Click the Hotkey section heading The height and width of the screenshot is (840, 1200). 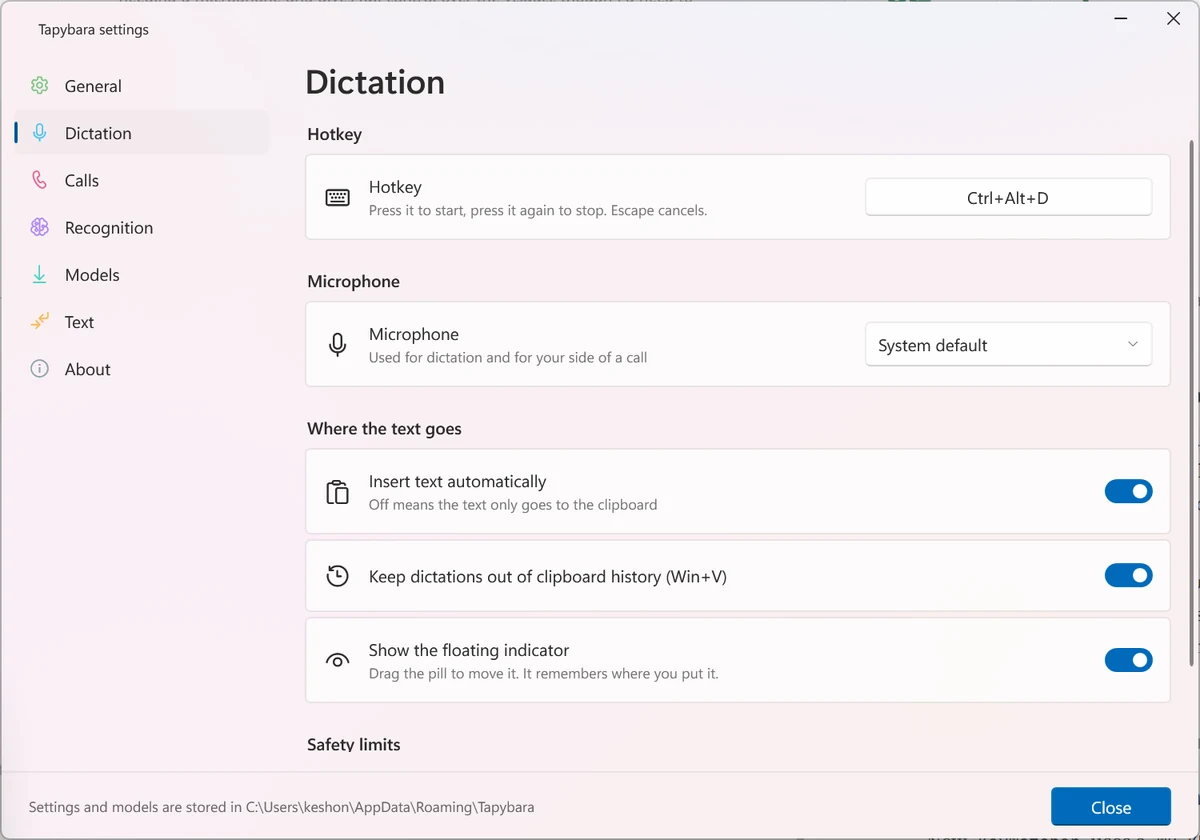335,134
